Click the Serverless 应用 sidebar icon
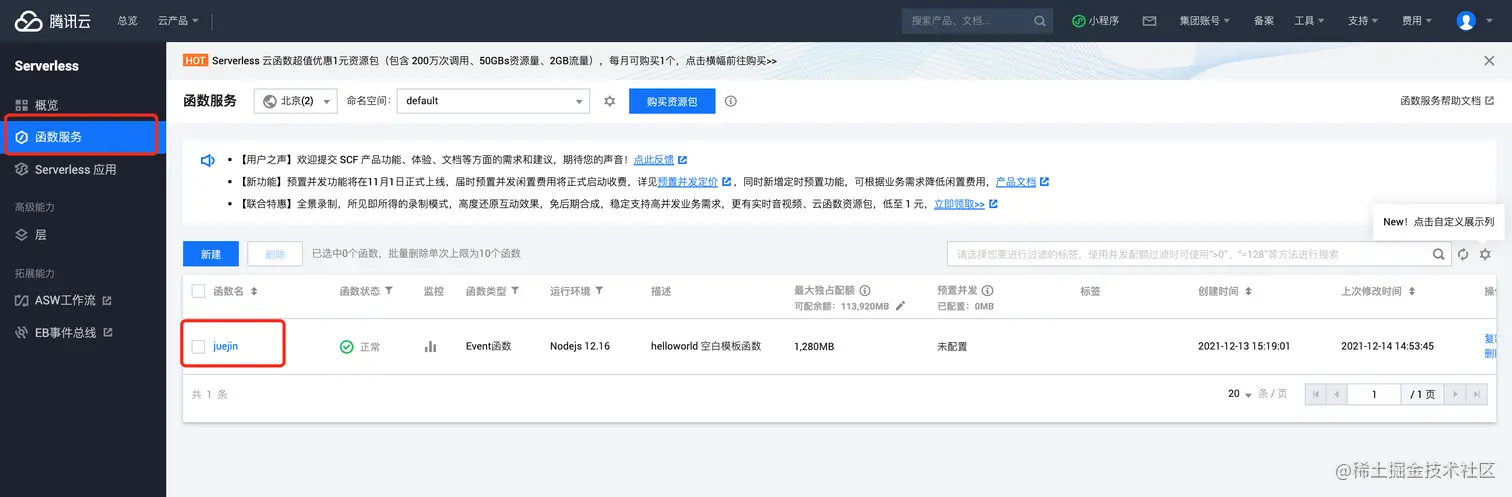 tap(22, 170)
